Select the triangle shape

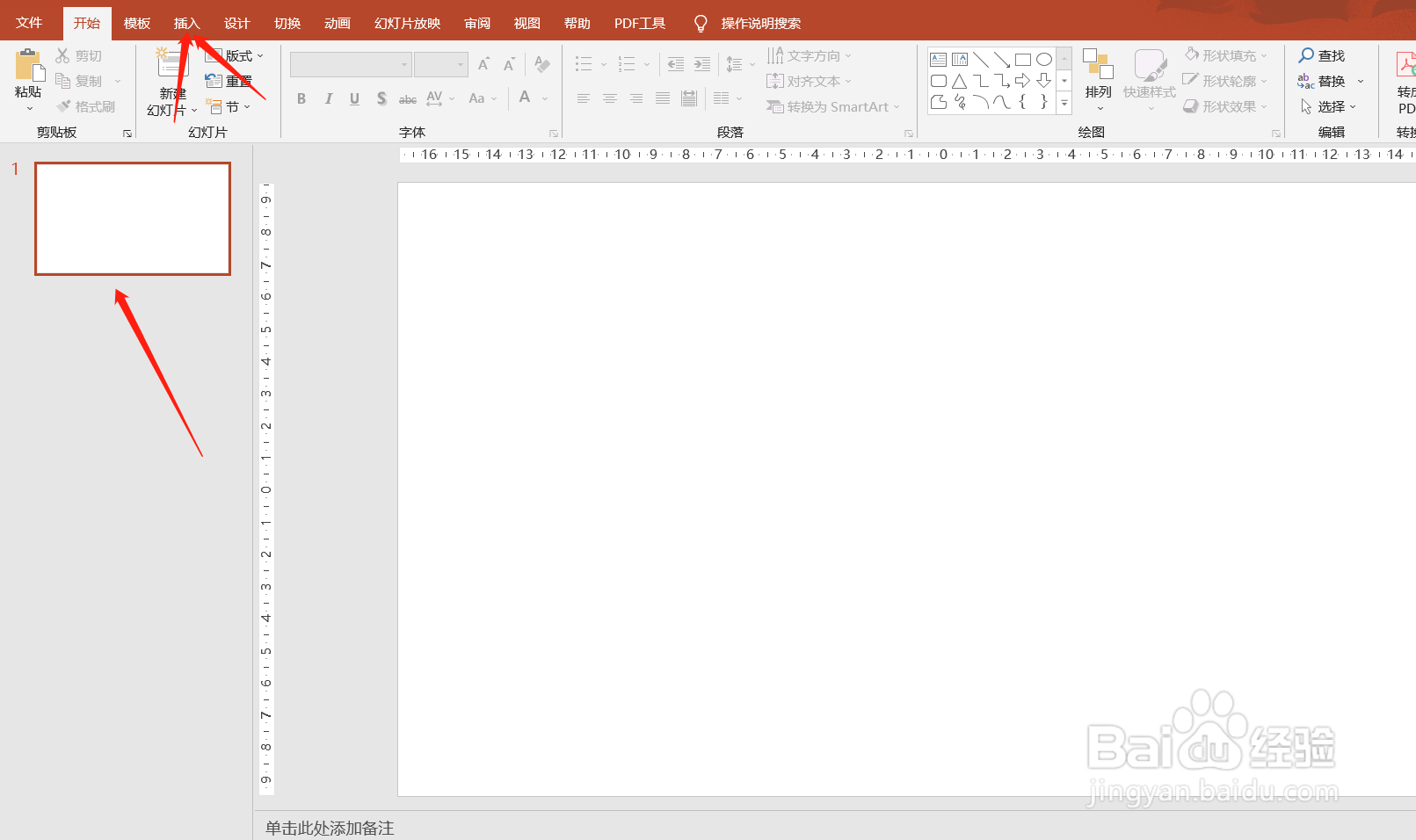tap(959, 81)
